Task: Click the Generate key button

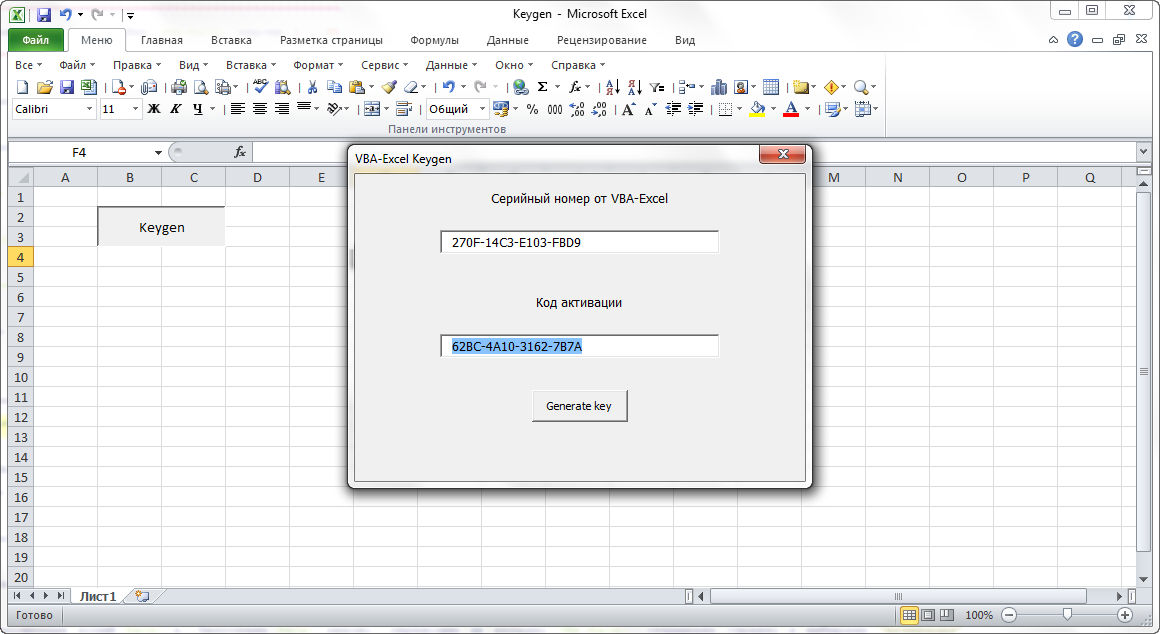Action: click(x=579, y=406)
